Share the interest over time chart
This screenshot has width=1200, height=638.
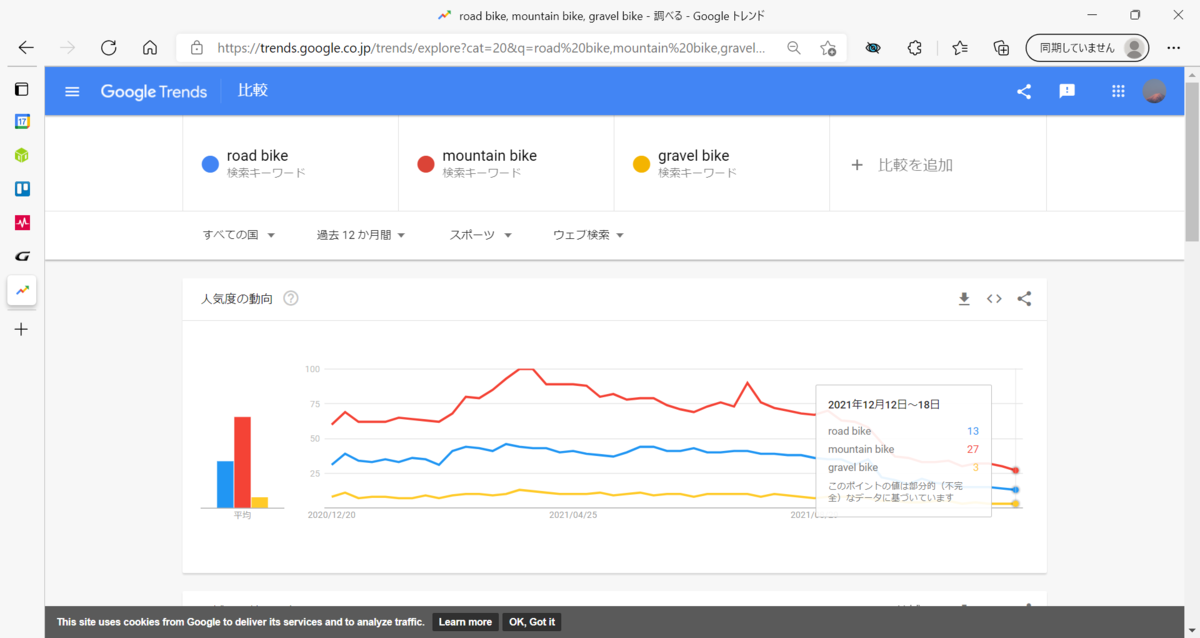click(x=1024, y=298)
